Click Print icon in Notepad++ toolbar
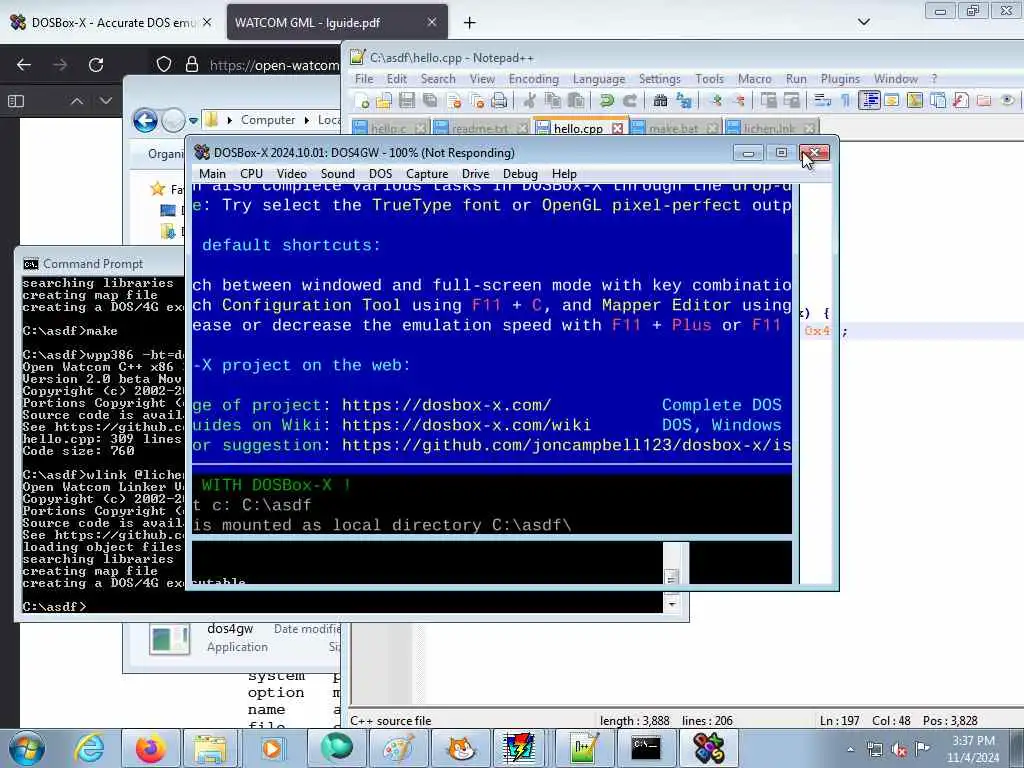This screenshot has height=768, width=1024. point(499,100)
